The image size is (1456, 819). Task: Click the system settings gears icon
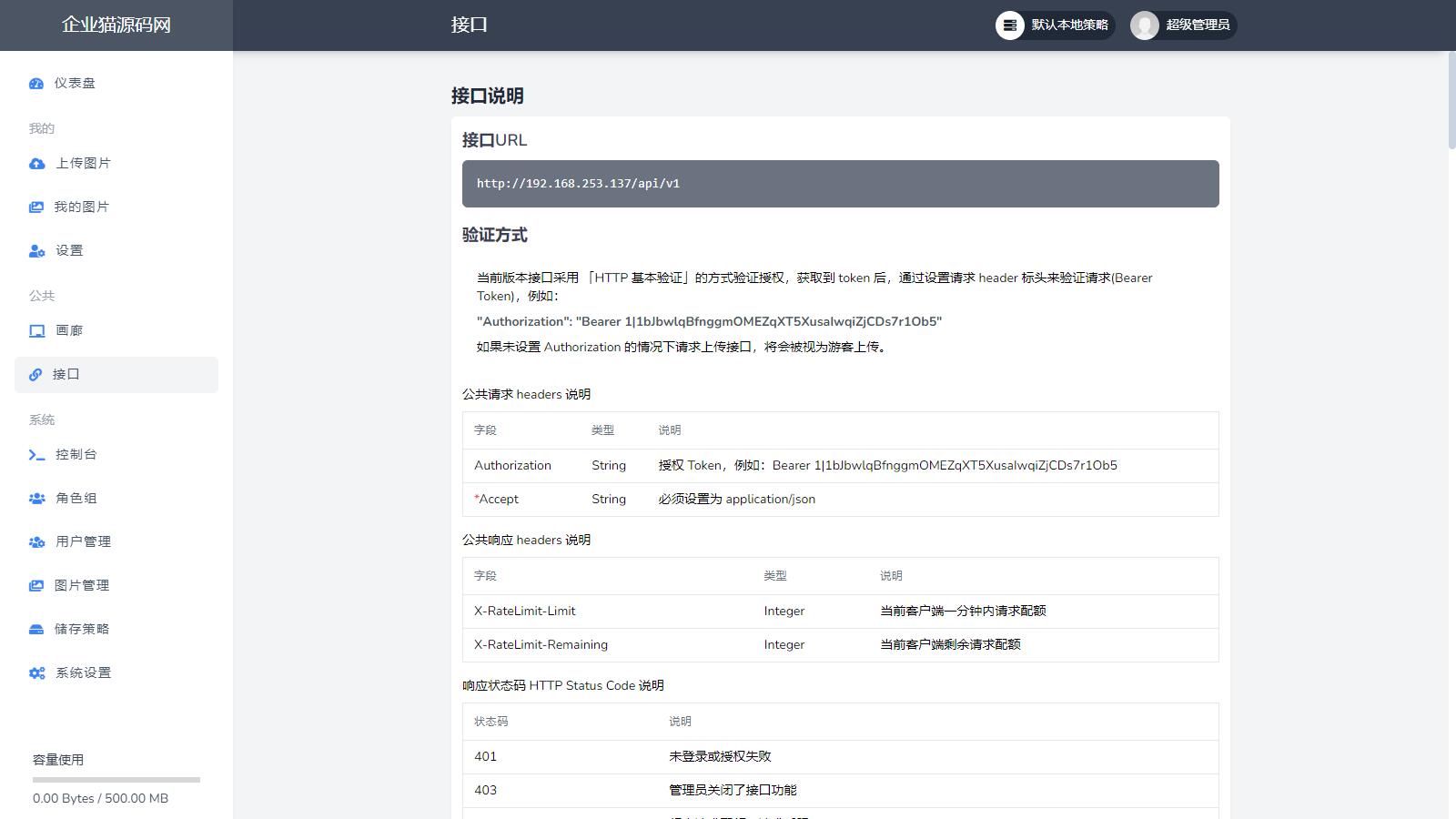(x=36, y=673)
